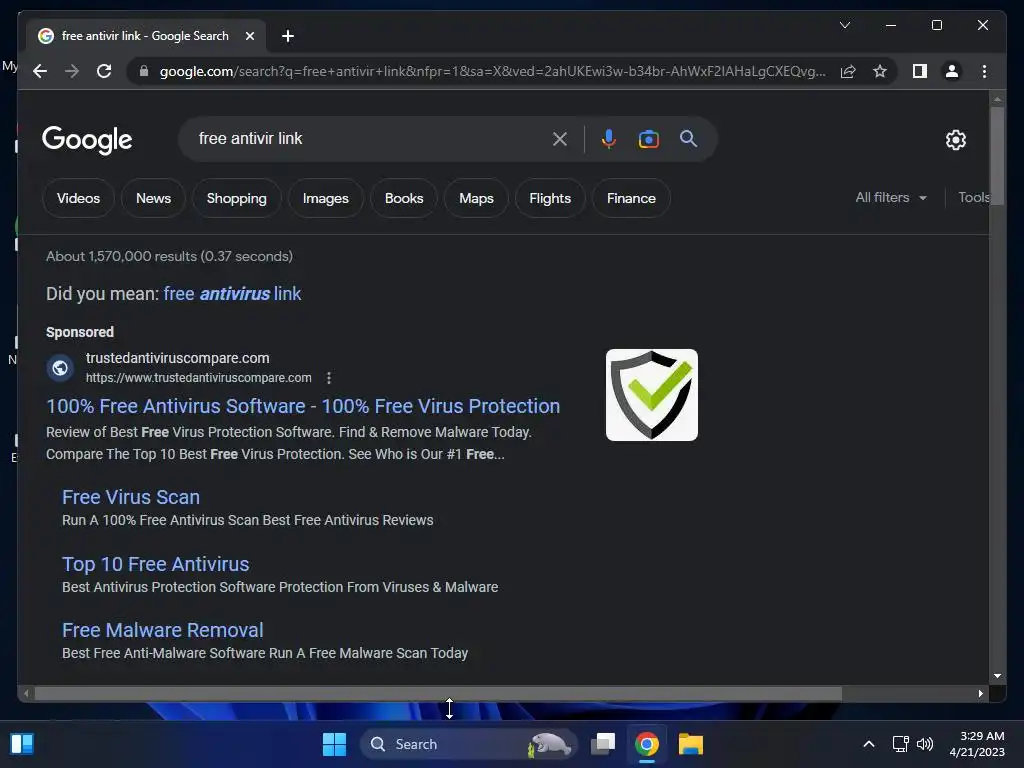Viewport: 1024px width, 768px height.
Task: Select the Books filter
Action: (404, 198)
